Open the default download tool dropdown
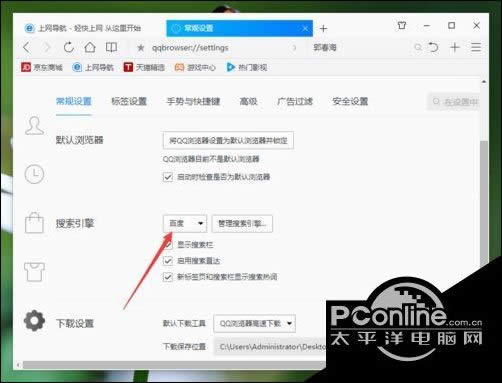Viewport: 502px width, 383px height. coord(254,323)
